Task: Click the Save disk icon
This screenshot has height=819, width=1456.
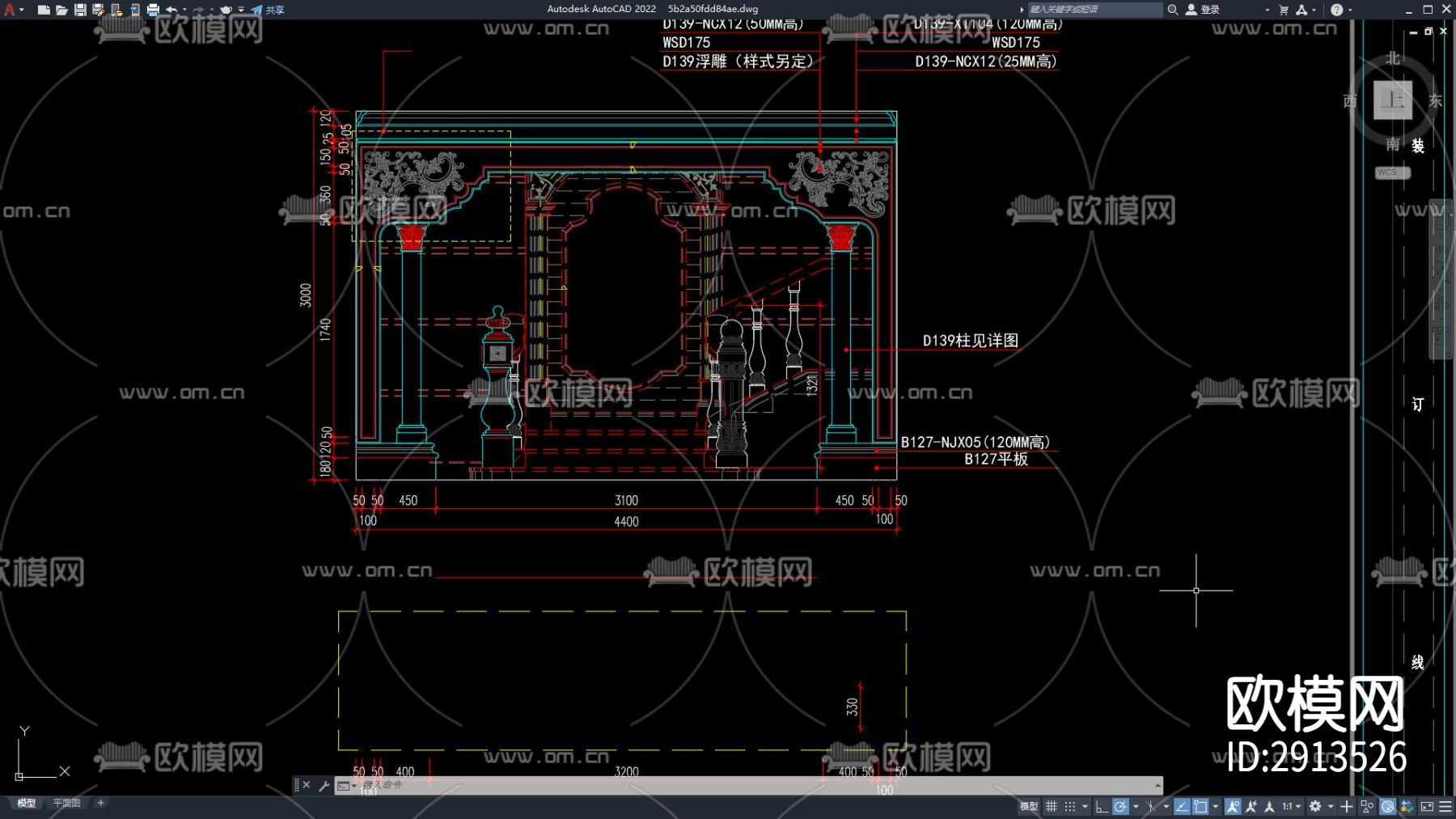Action: (80, 10)
